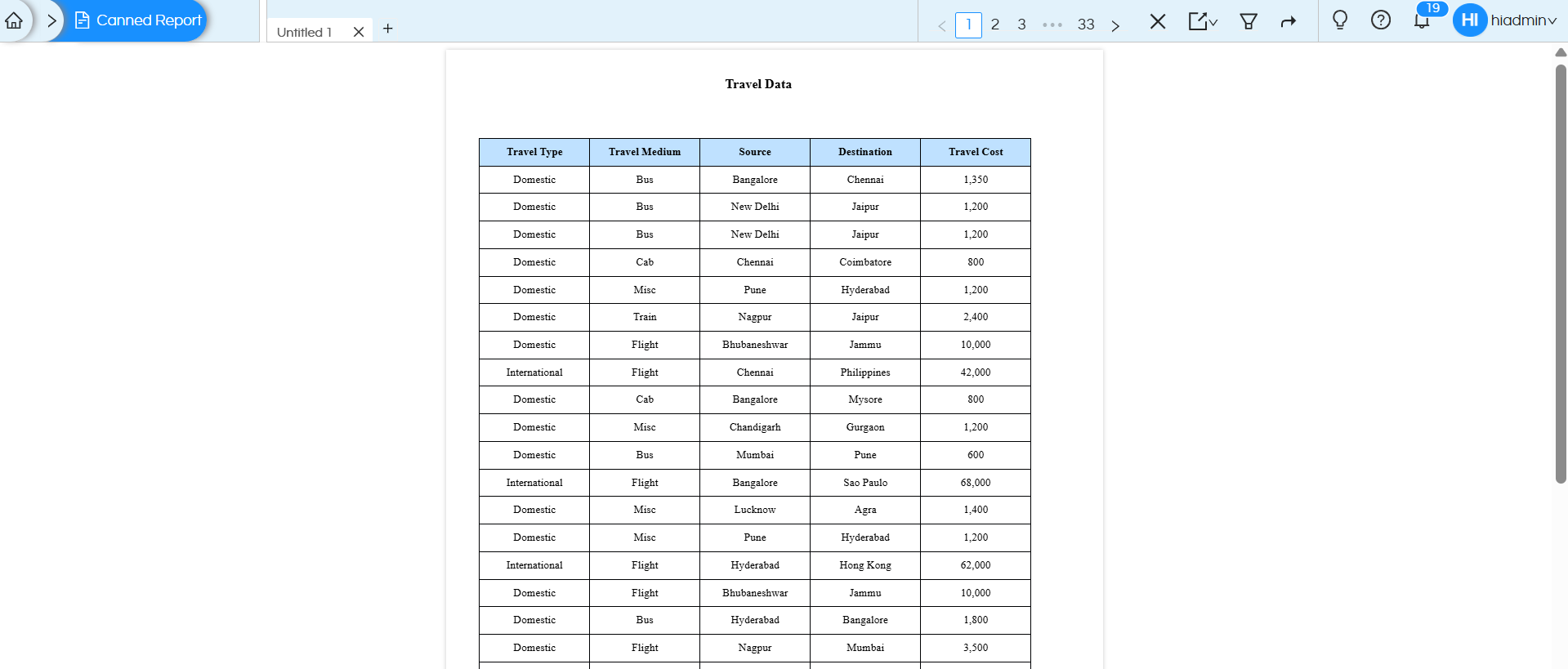The image size is (1568, 669).
Task: Click the X close report icon
Action: (1158, 21)
